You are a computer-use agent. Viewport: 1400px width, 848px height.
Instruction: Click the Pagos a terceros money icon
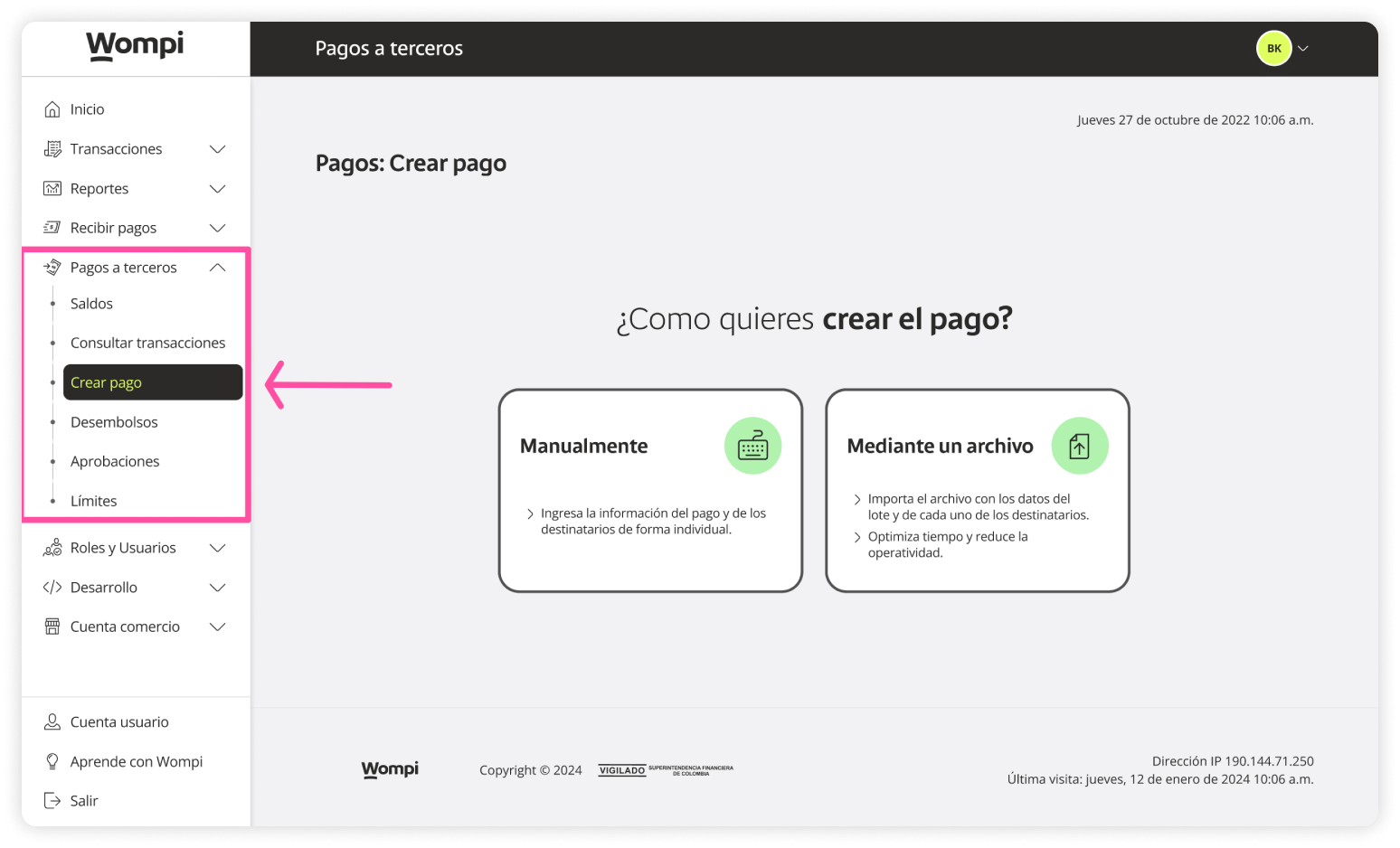tap(53, 267)
